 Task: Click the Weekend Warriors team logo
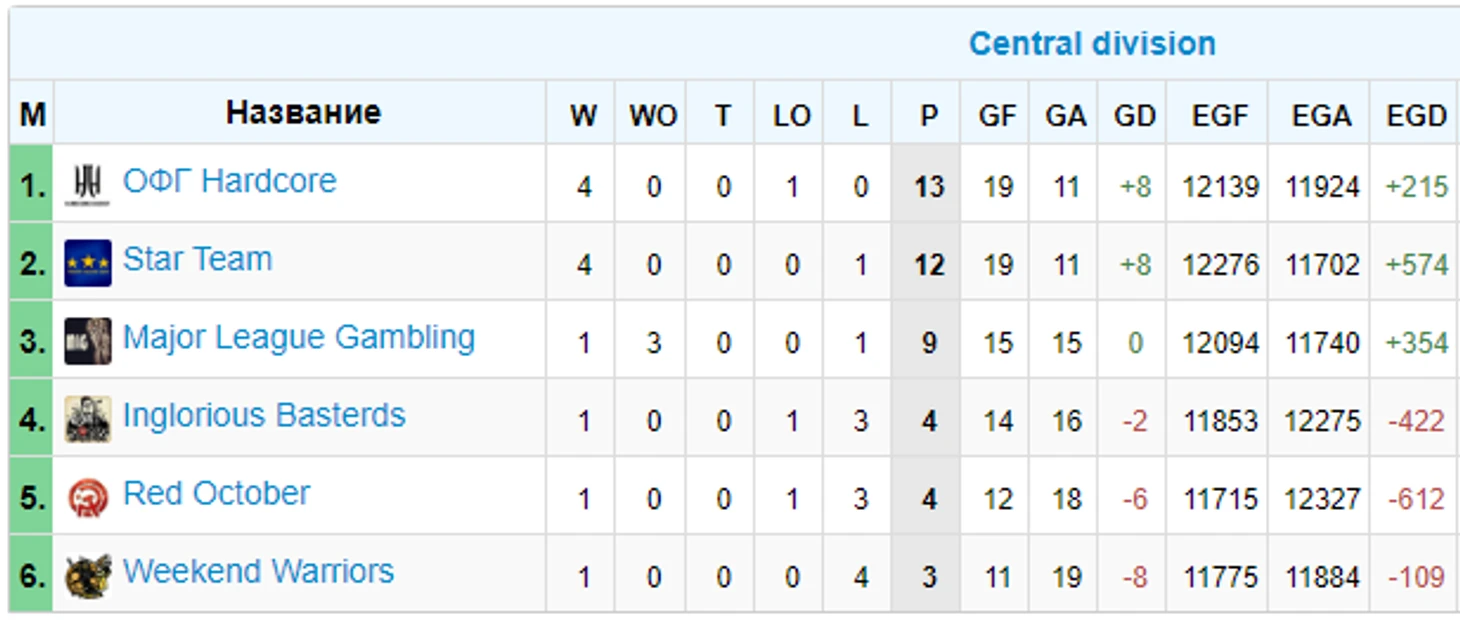88,575
